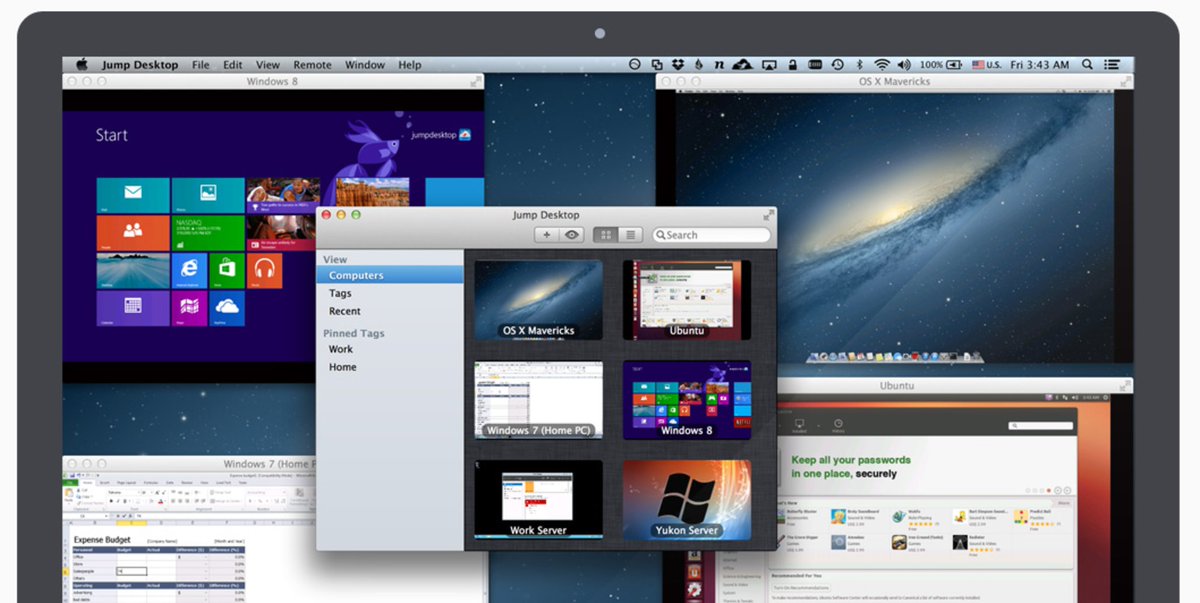Click the Bluetooth menu bar icon
This screenshot has height=603, width=1200.
pyautogui.click(x=859, y=65)
